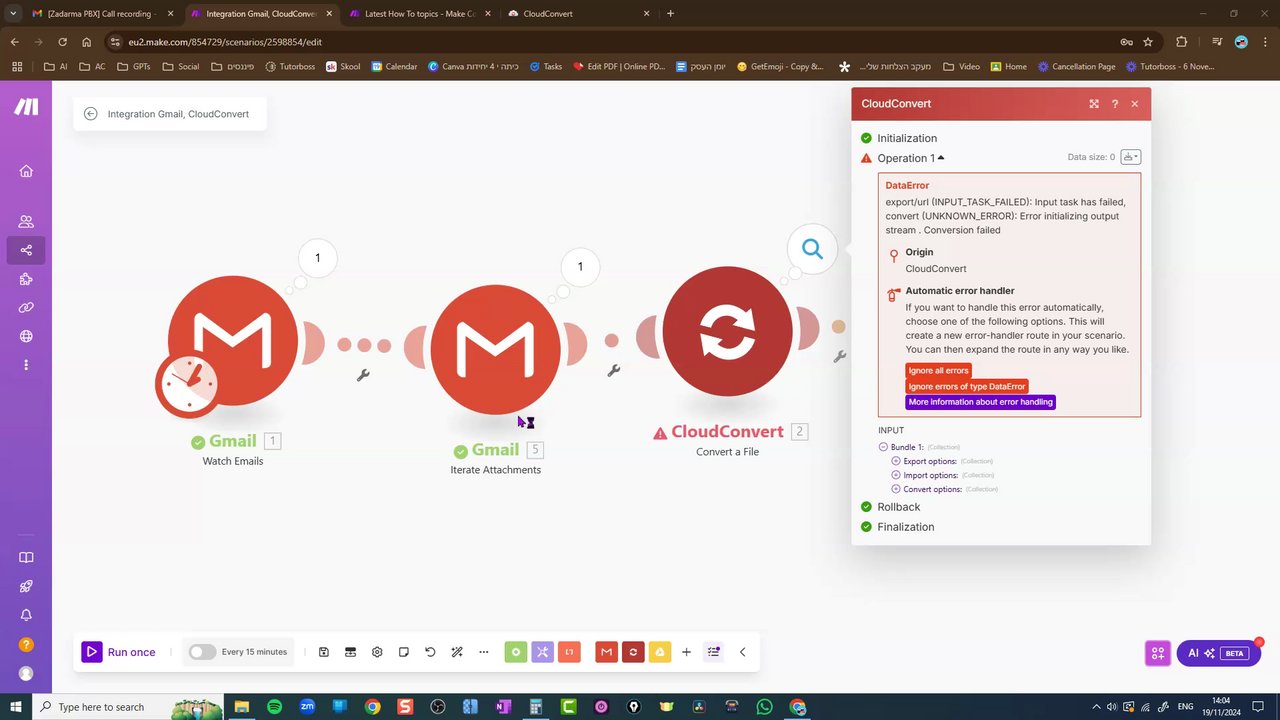Open Connections link icon in the sidebar

click(x=26, y=308)
